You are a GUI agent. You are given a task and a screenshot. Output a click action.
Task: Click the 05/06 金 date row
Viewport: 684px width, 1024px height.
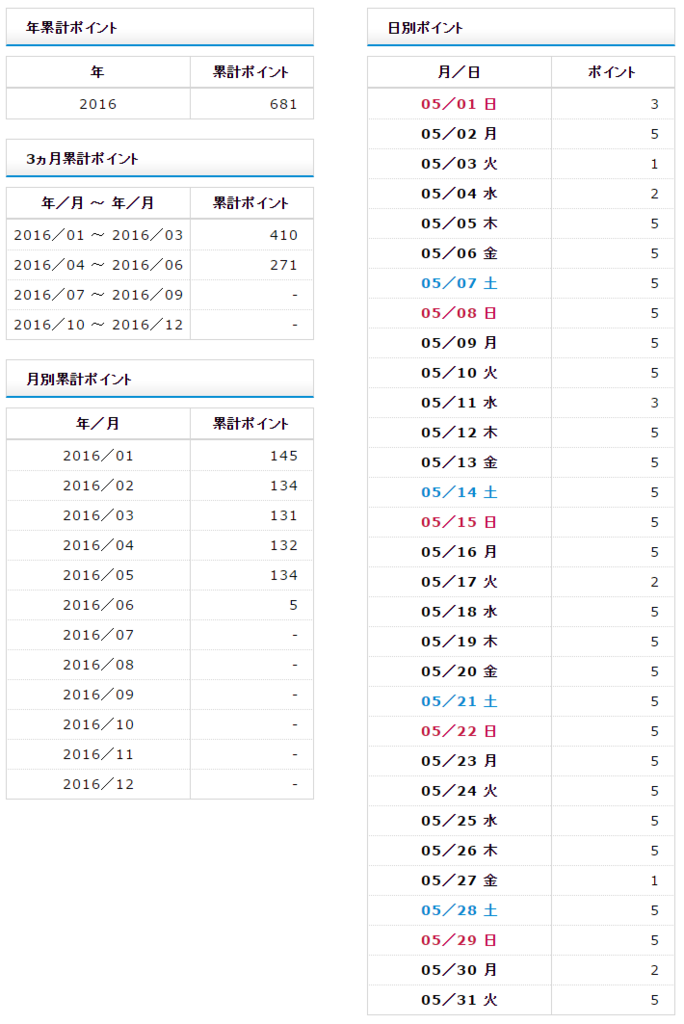[x=521, y=253]
